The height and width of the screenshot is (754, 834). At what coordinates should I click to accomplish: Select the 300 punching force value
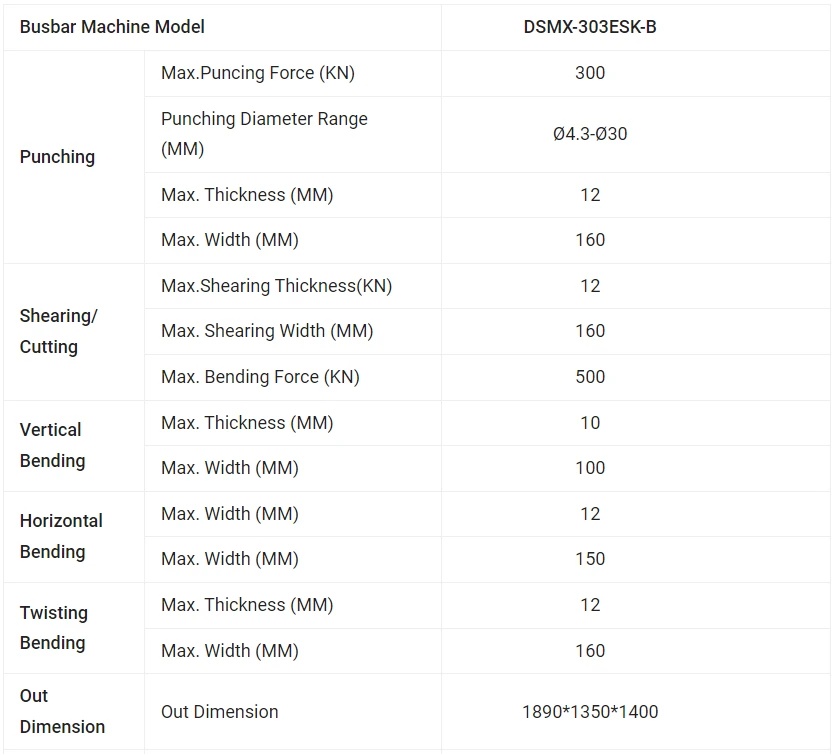(x=590, y=73)
